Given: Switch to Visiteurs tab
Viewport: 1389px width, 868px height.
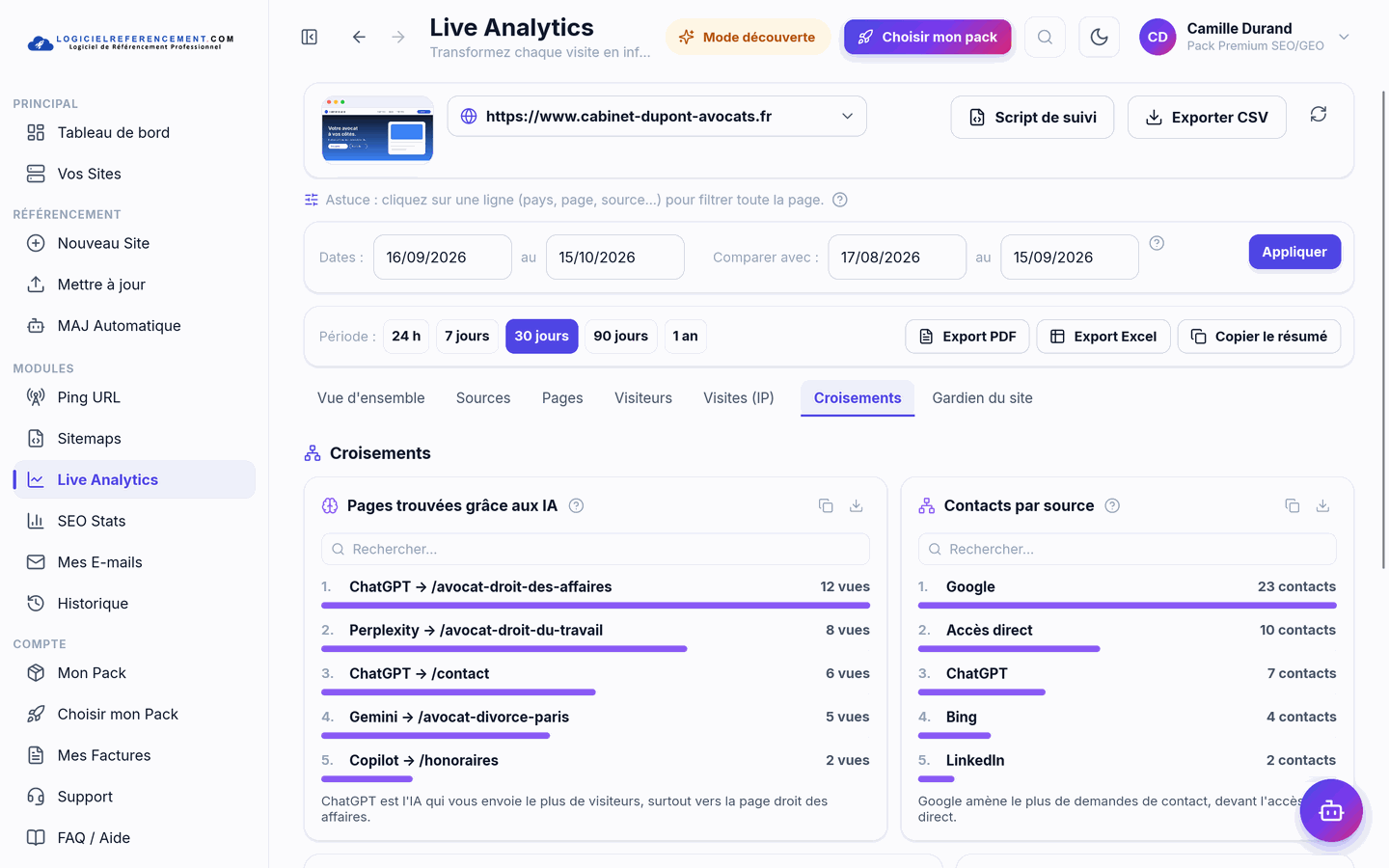Looking at the screenshot, I should 643,397.
